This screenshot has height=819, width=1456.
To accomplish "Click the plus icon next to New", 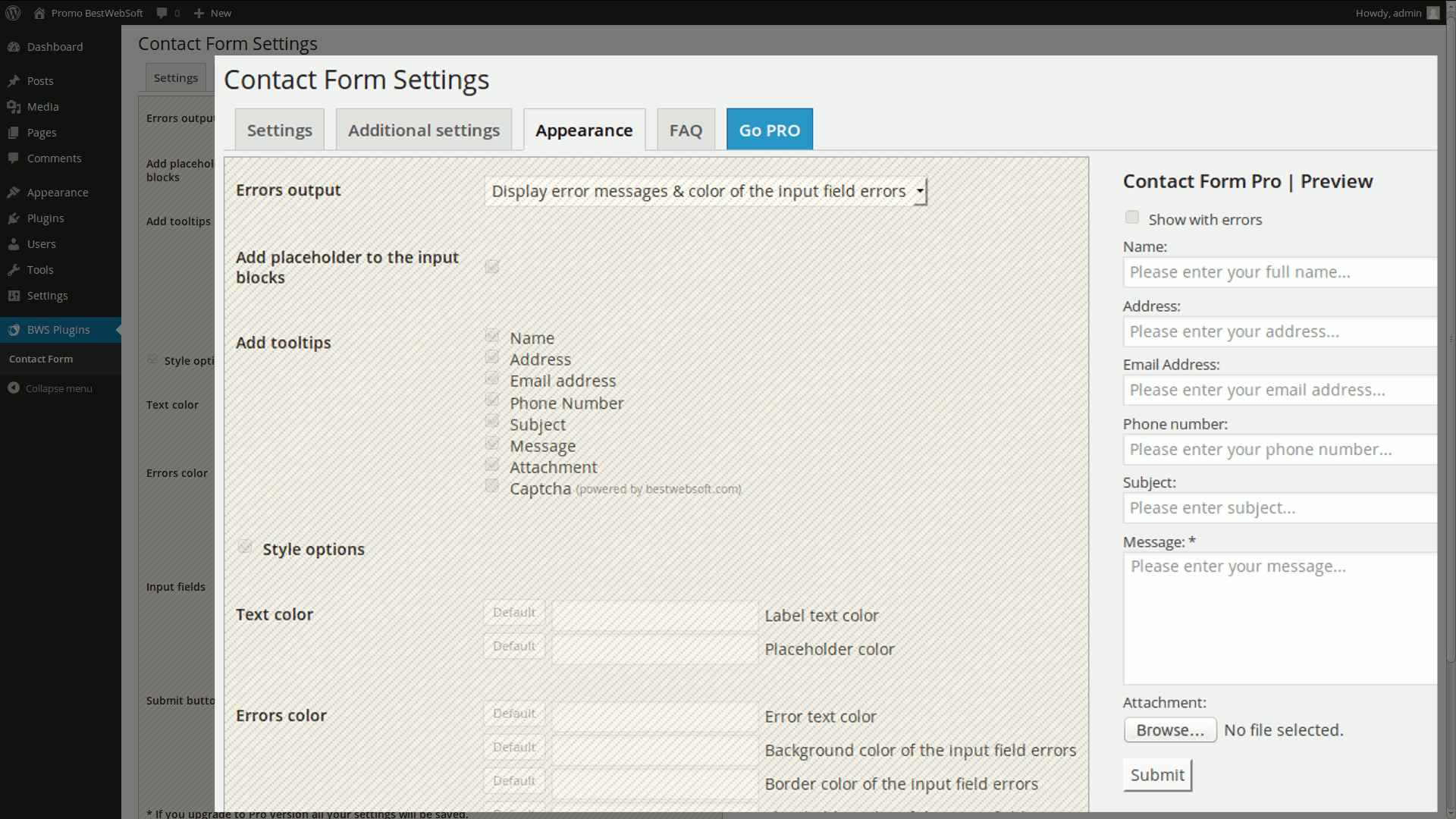I will point(199,13).
